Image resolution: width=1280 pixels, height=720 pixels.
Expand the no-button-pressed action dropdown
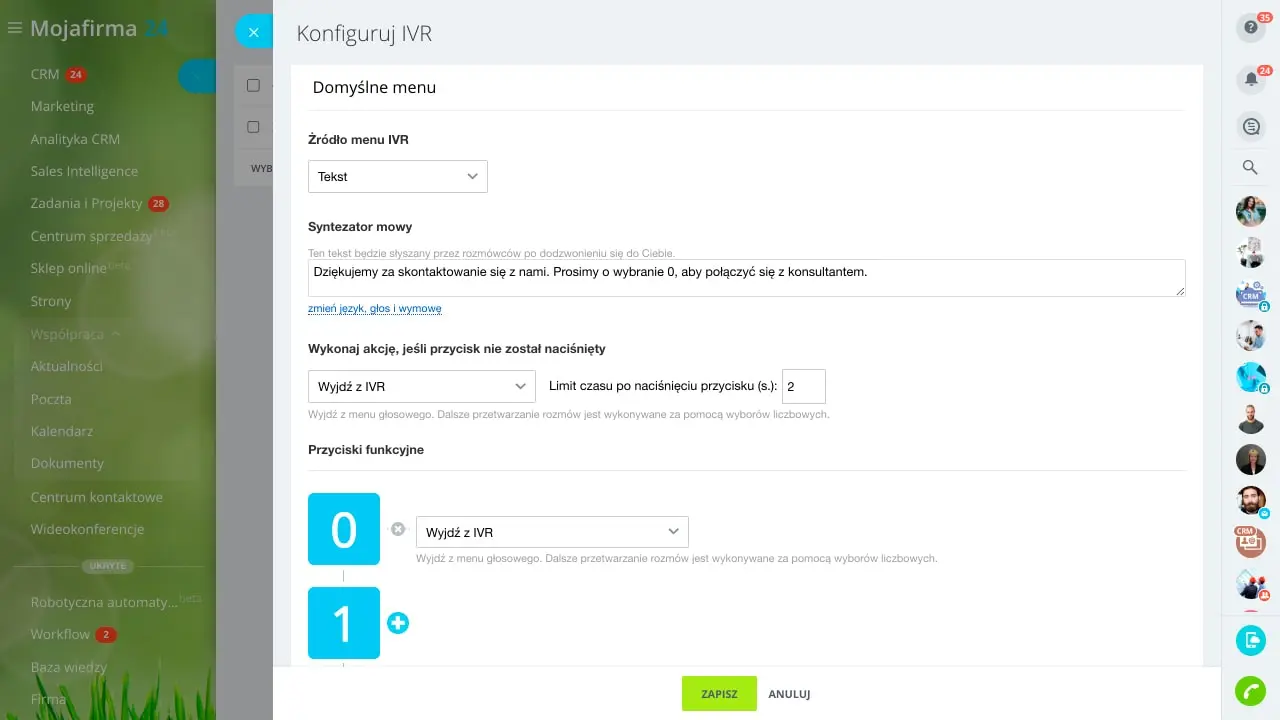(421, 386)
